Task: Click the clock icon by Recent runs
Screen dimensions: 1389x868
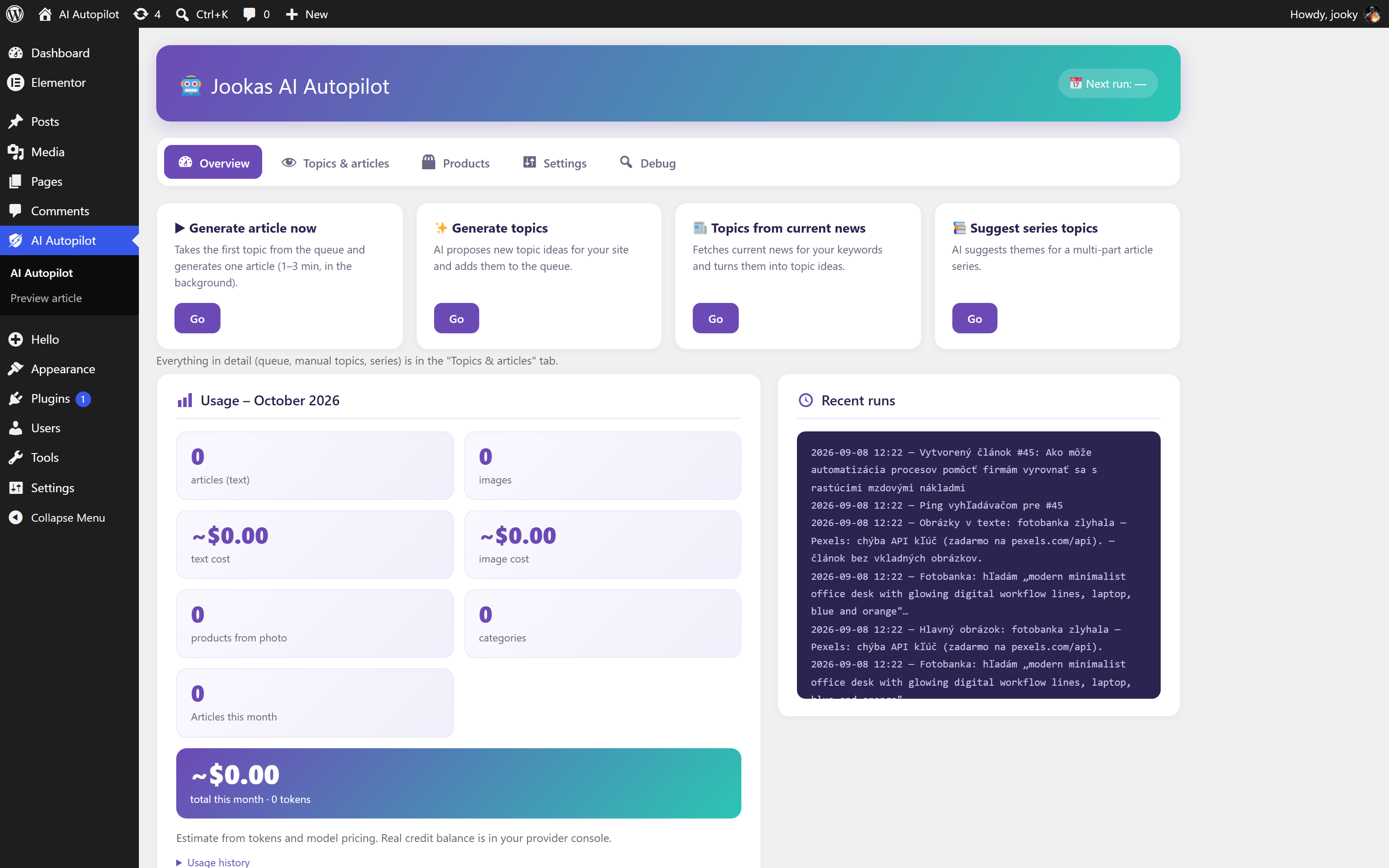Action: tap(806, 401)
